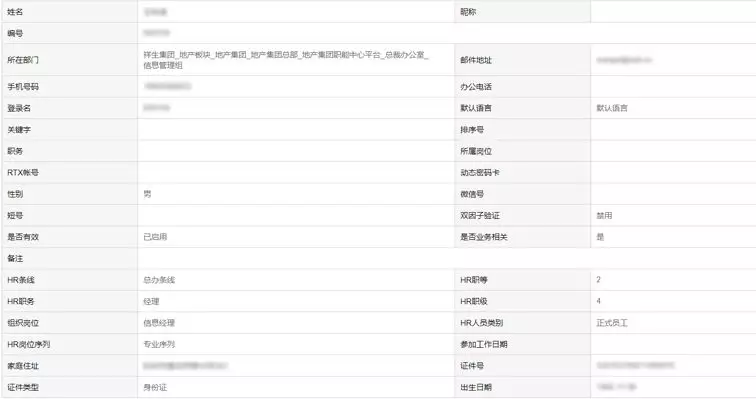Click the 职务 field label
Viewport: 756px width, 399px height.
click(x=15, y=151)
